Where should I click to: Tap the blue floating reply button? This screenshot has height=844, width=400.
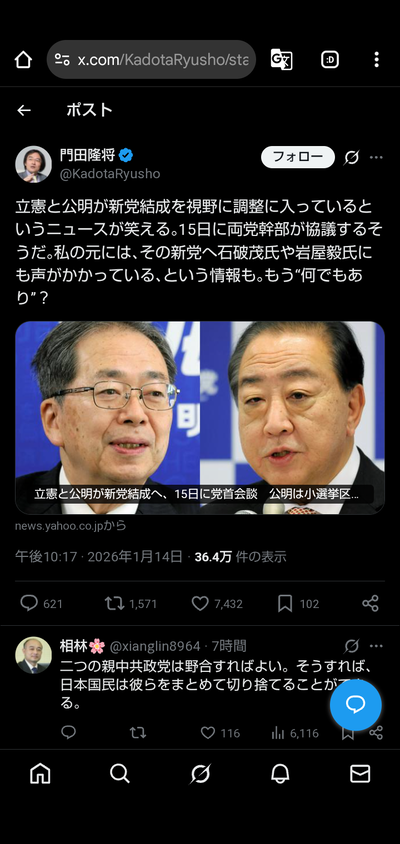355,705
